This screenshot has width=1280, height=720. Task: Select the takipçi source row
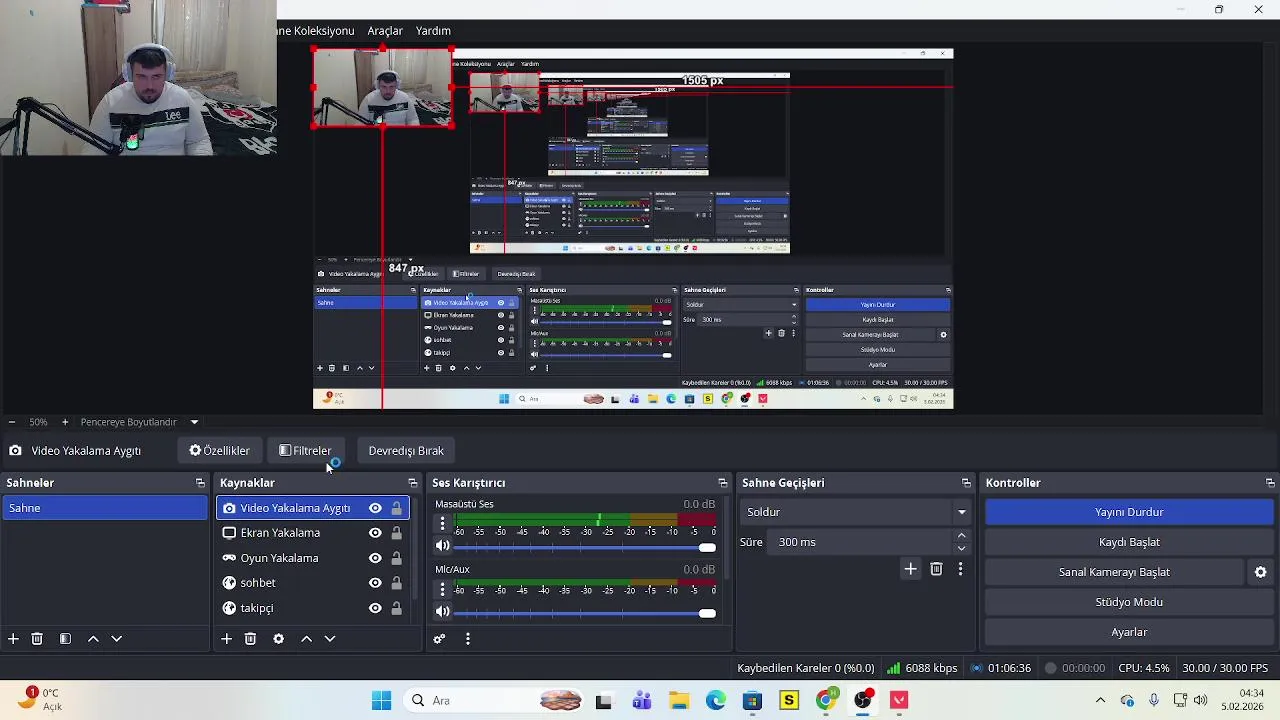coord(315,608)
